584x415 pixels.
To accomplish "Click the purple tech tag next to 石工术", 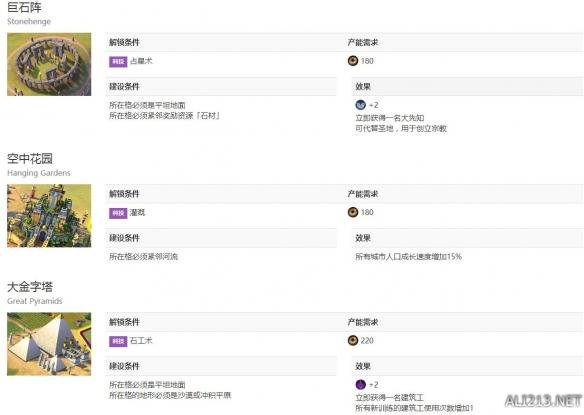I will [118, 341].
